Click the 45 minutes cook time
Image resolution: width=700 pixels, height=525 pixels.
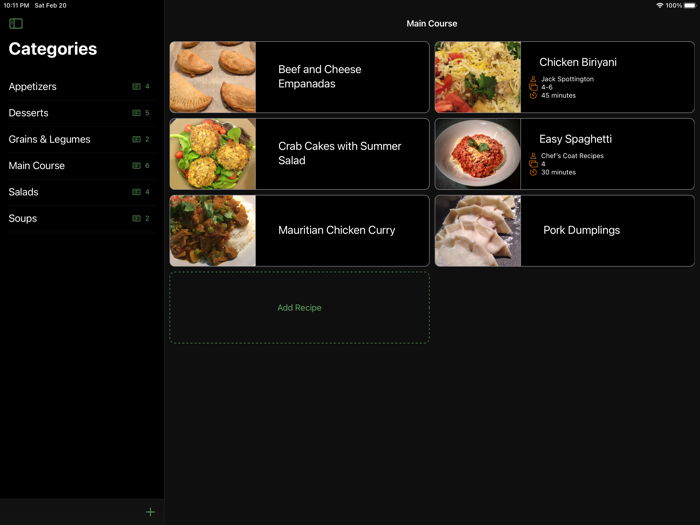point(558,96)
